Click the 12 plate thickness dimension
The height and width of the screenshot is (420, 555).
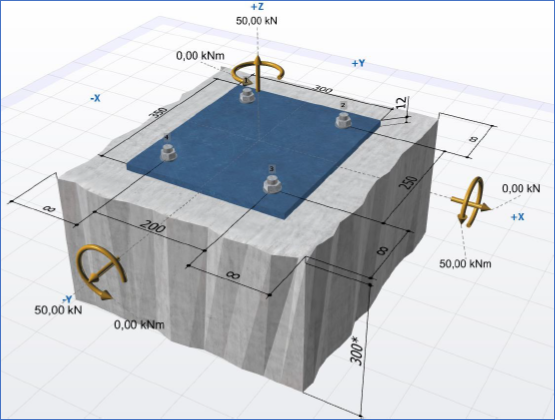click(401, 103)
